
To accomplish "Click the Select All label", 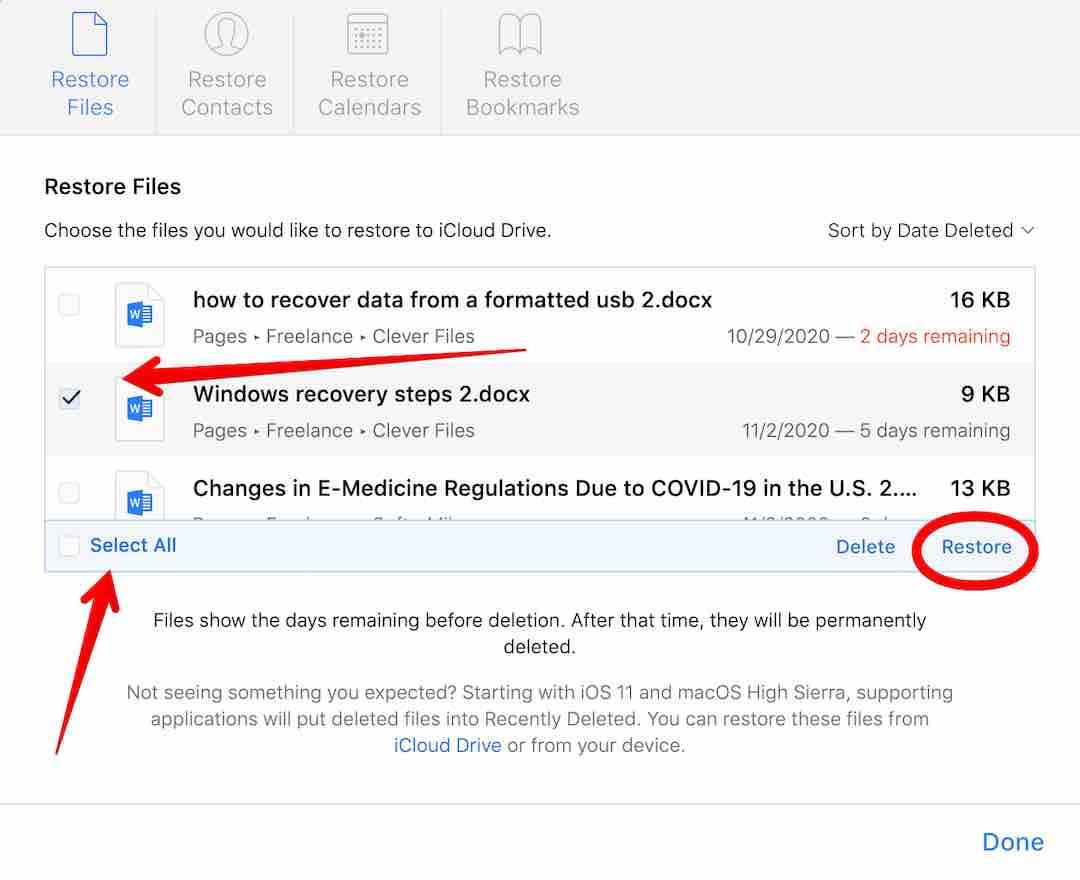I will coord(133,545).
